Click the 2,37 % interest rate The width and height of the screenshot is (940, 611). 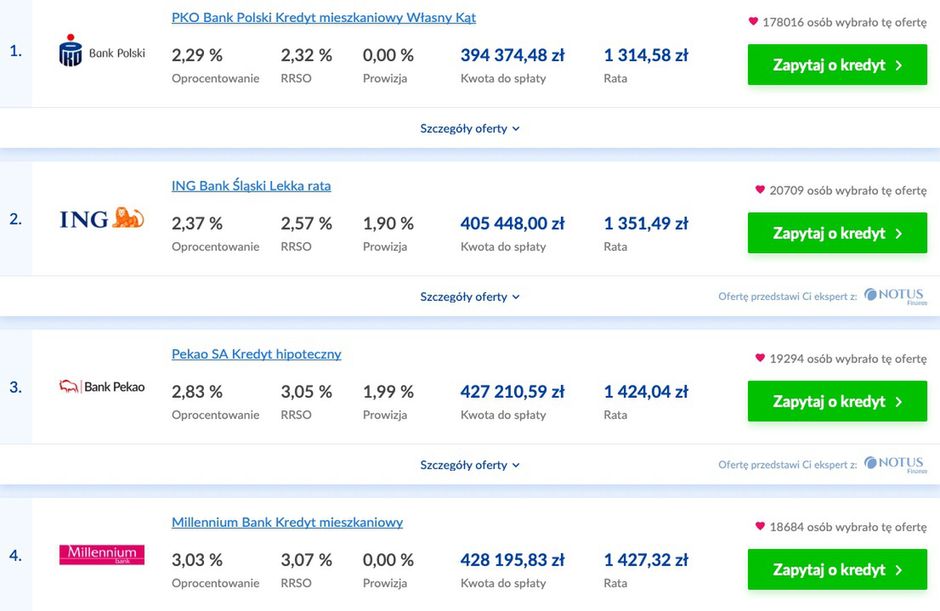pyautogui.click(x=197, y=224)
